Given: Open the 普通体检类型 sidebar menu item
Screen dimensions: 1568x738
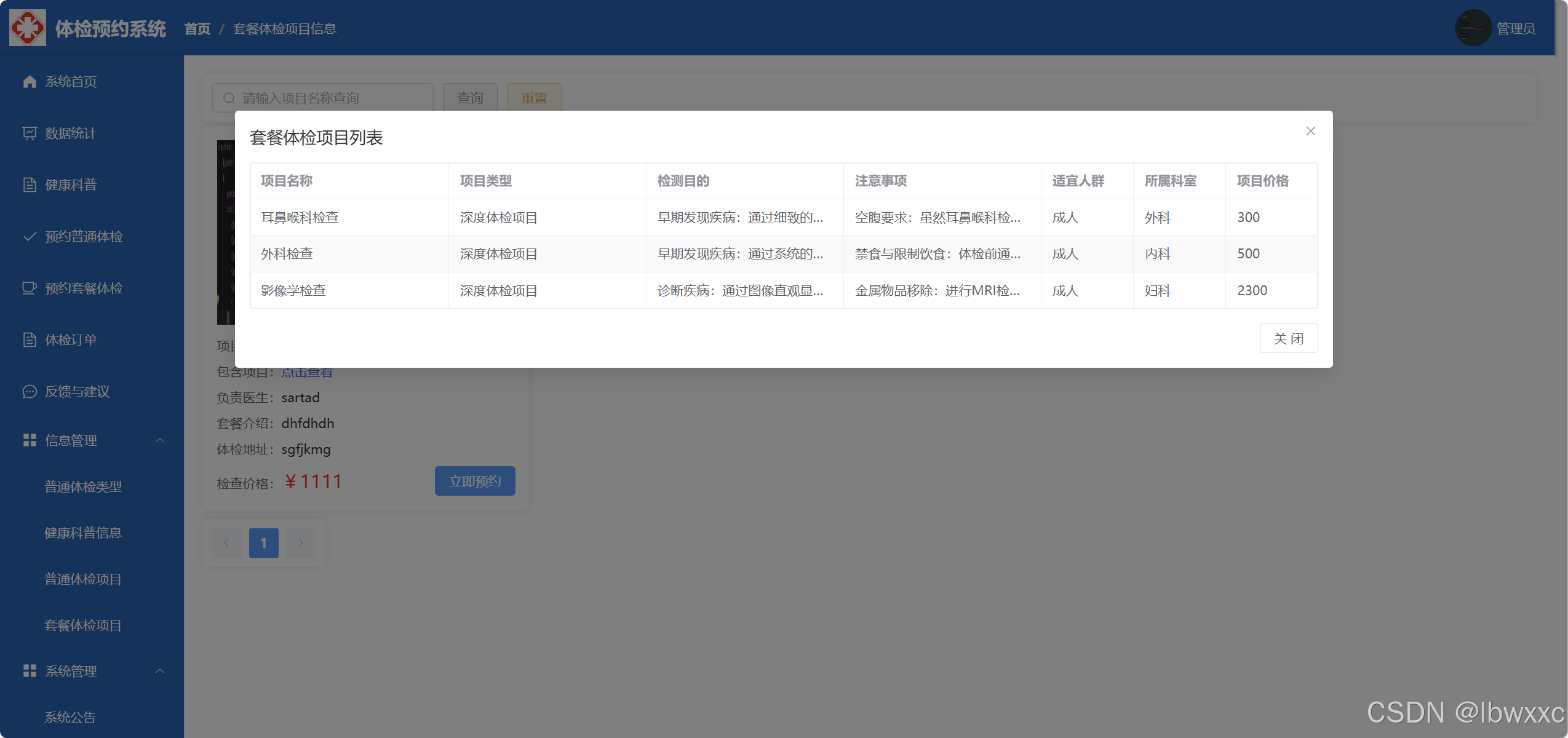Looking at the screenshot, I should (x=83, y=487).
